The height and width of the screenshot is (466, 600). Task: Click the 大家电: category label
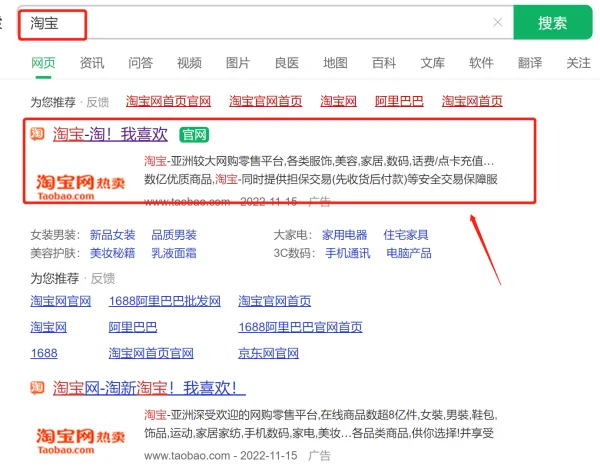click(x=293, y=235)
